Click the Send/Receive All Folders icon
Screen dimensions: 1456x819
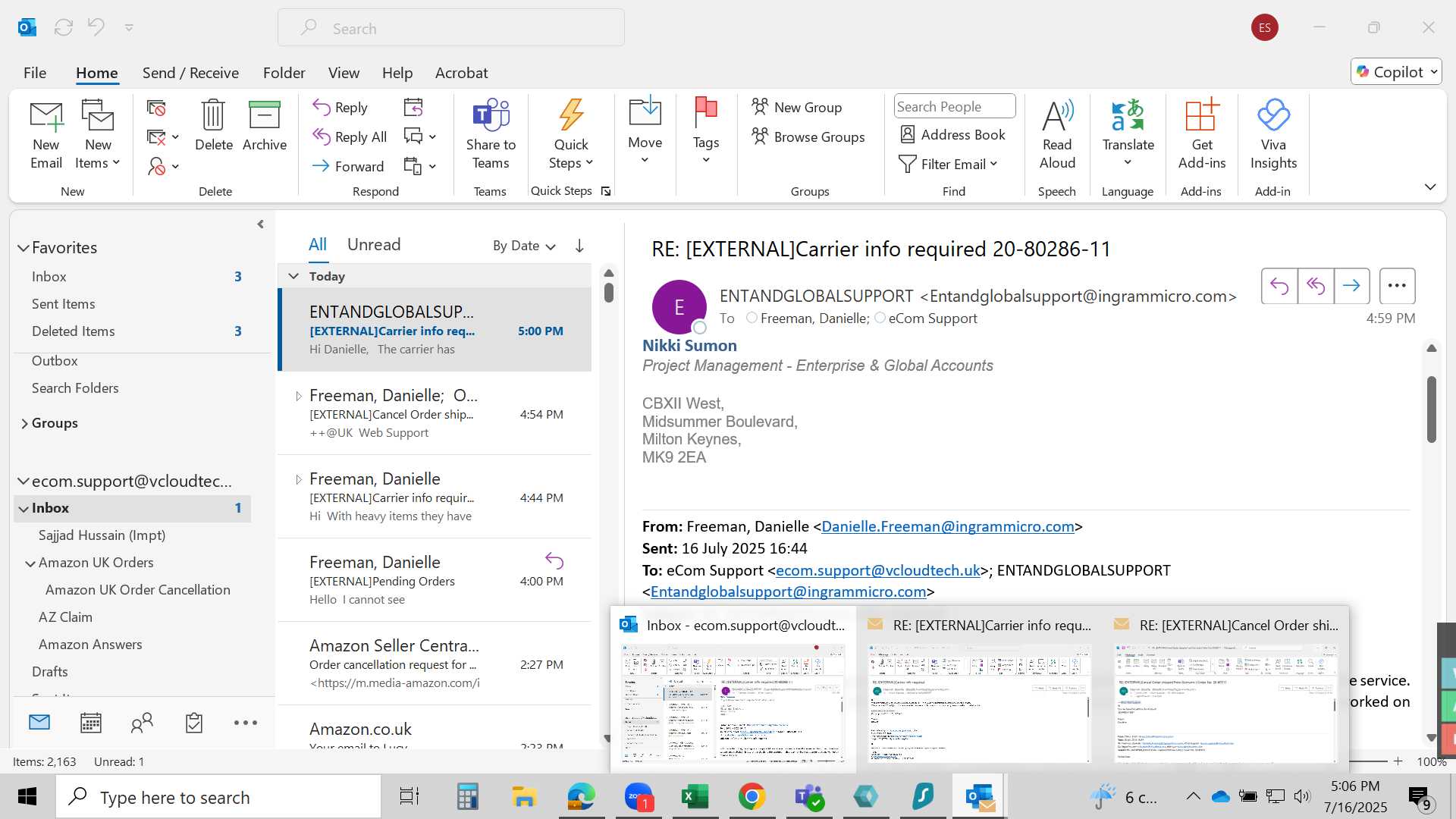(64, 27)
